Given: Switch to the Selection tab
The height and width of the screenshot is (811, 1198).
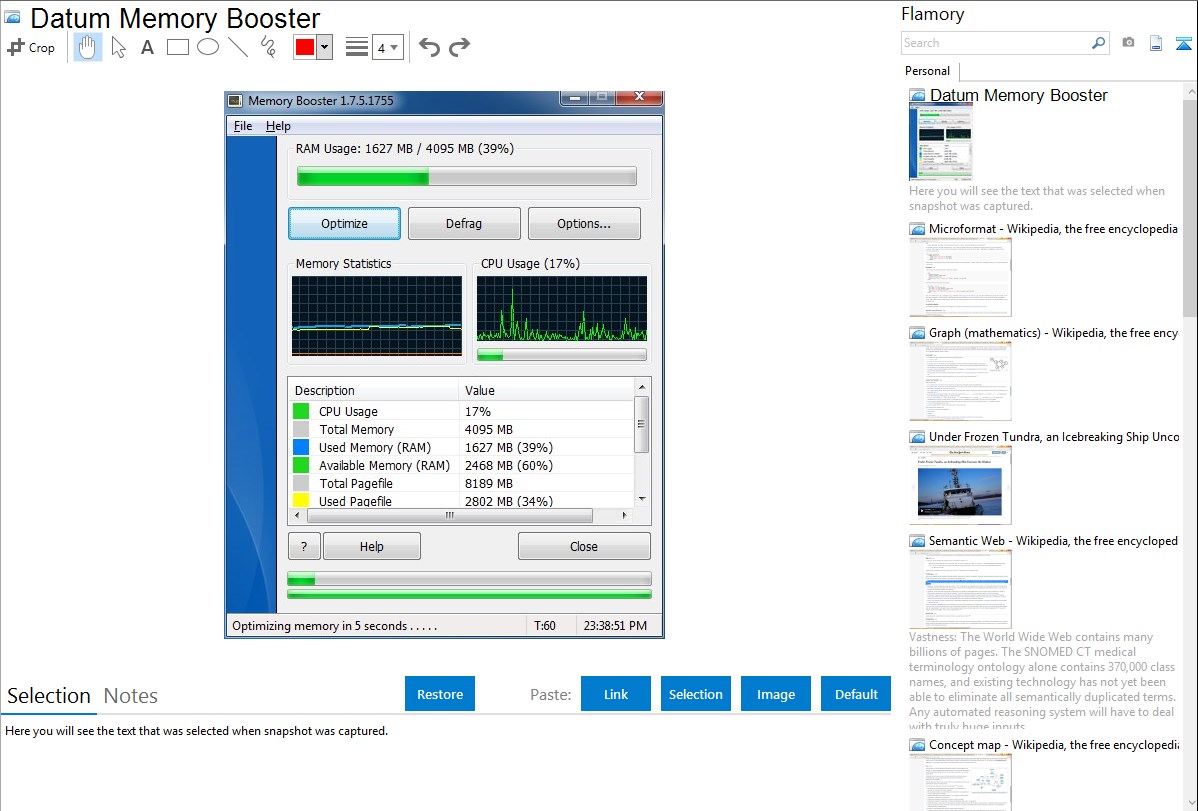Looking at the screenshot, I should [x=49, y=696].
